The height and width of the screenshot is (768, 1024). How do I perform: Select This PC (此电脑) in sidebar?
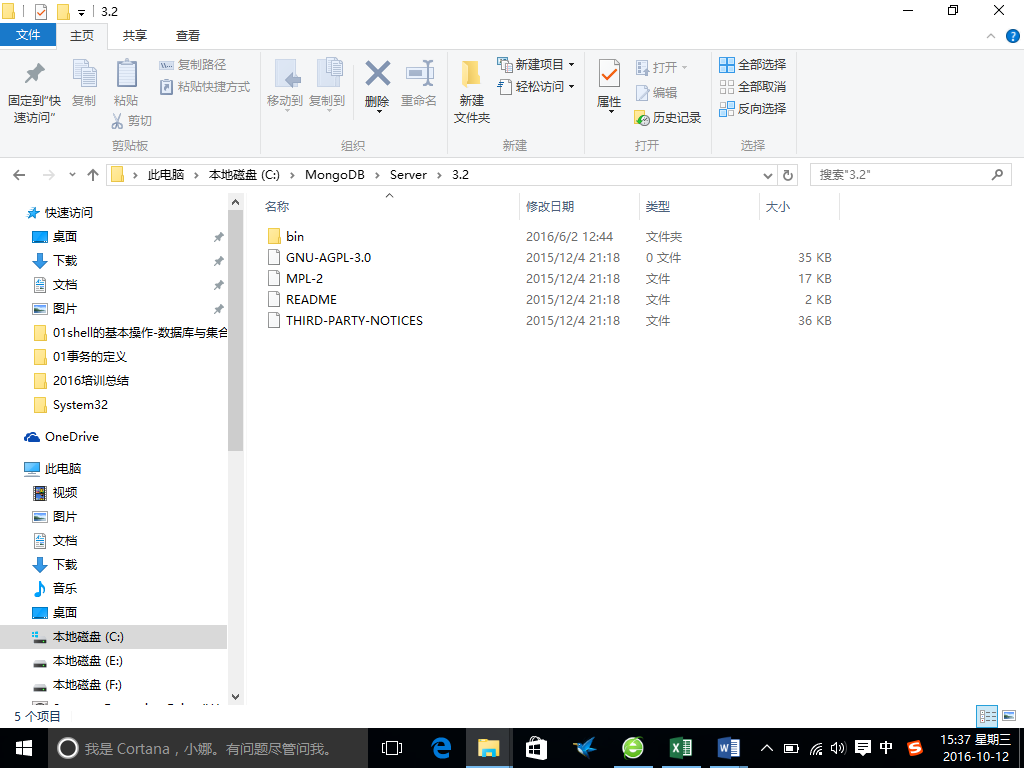click(53, 468)
